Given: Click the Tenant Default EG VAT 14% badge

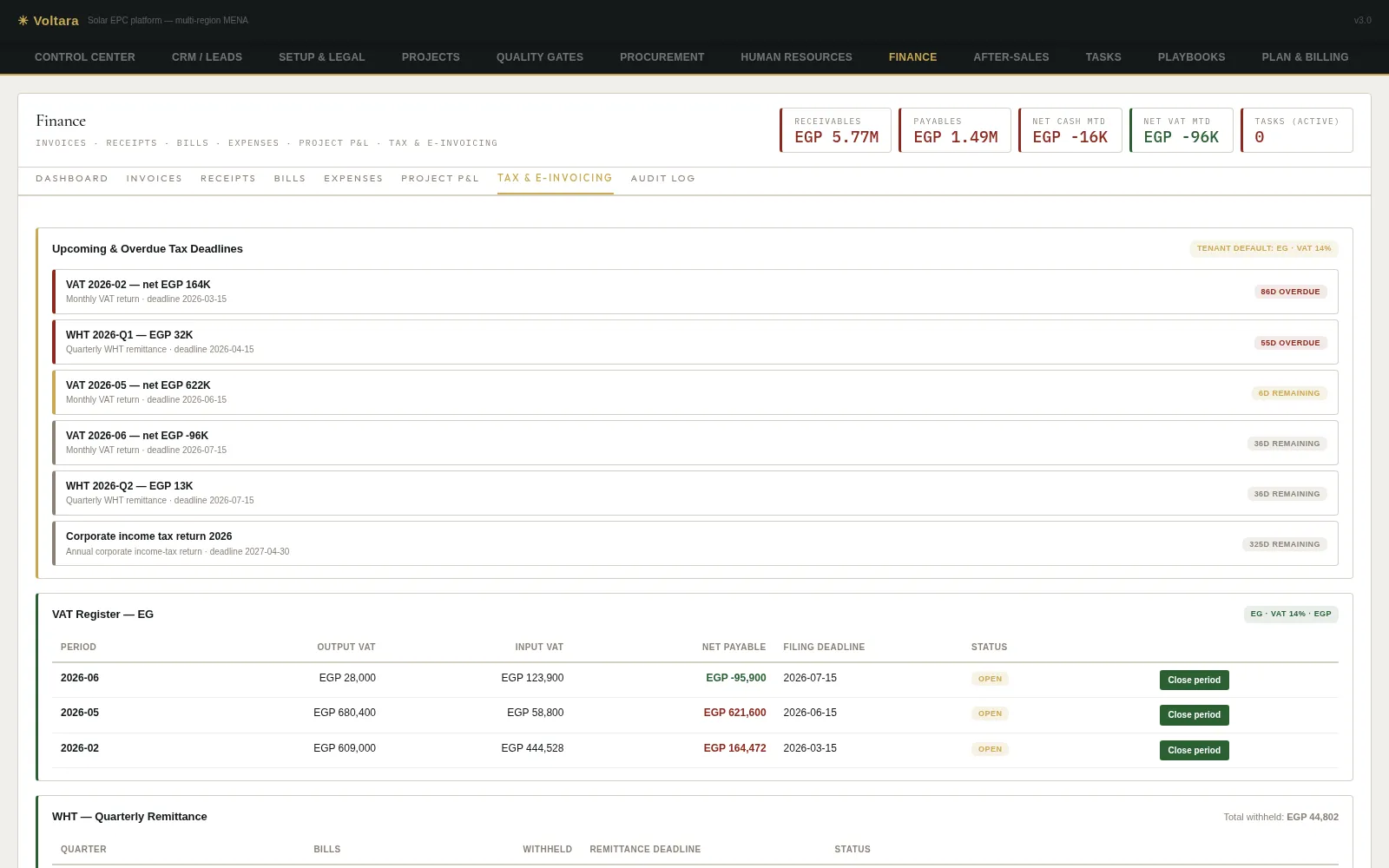Looking at the screenshot, I should (1264, 248).
